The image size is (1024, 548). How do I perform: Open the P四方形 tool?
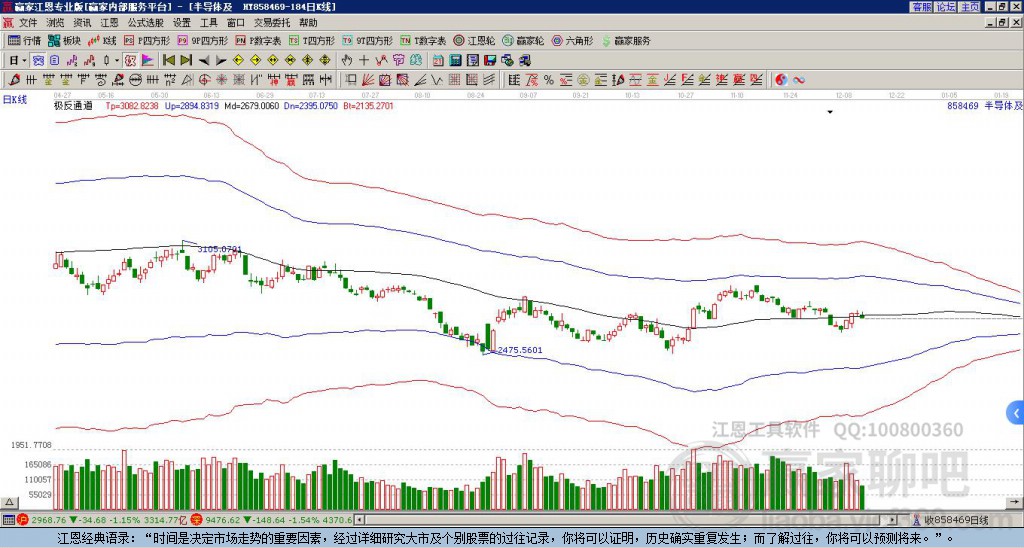(146, 40)
